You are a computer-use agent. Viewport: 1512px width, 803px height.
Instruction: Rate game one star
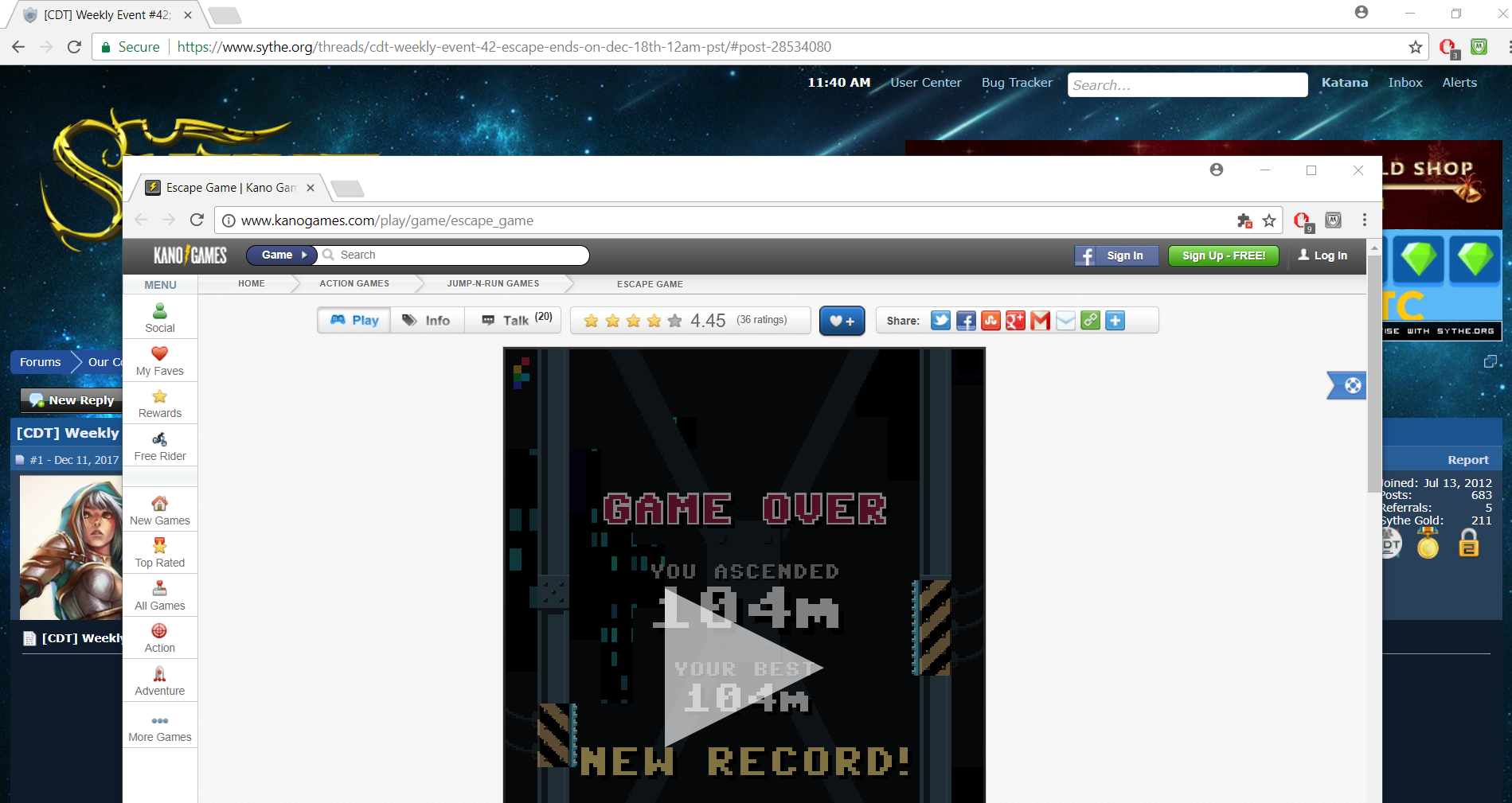point(591,321)
